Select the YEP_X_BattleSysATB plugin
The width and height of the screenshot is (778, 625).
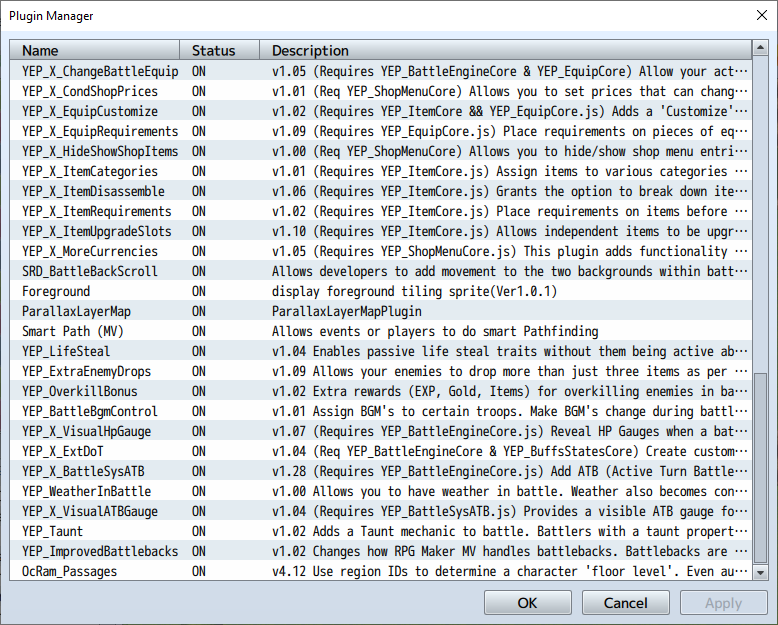[381, 471]
